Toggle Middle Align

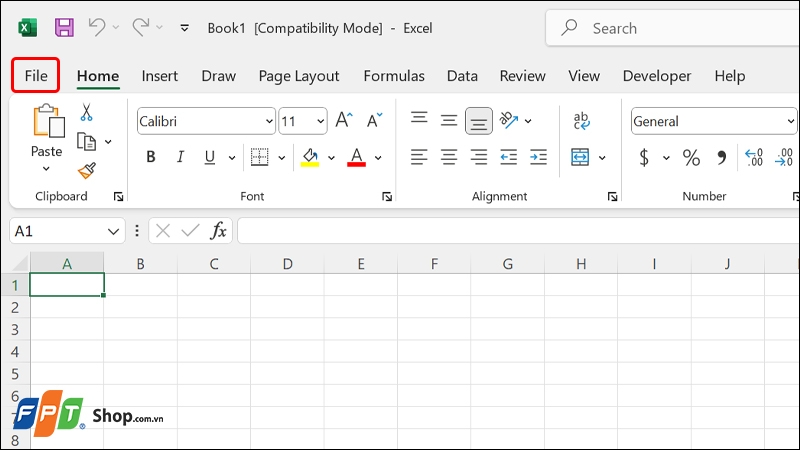tap(449, 120)
